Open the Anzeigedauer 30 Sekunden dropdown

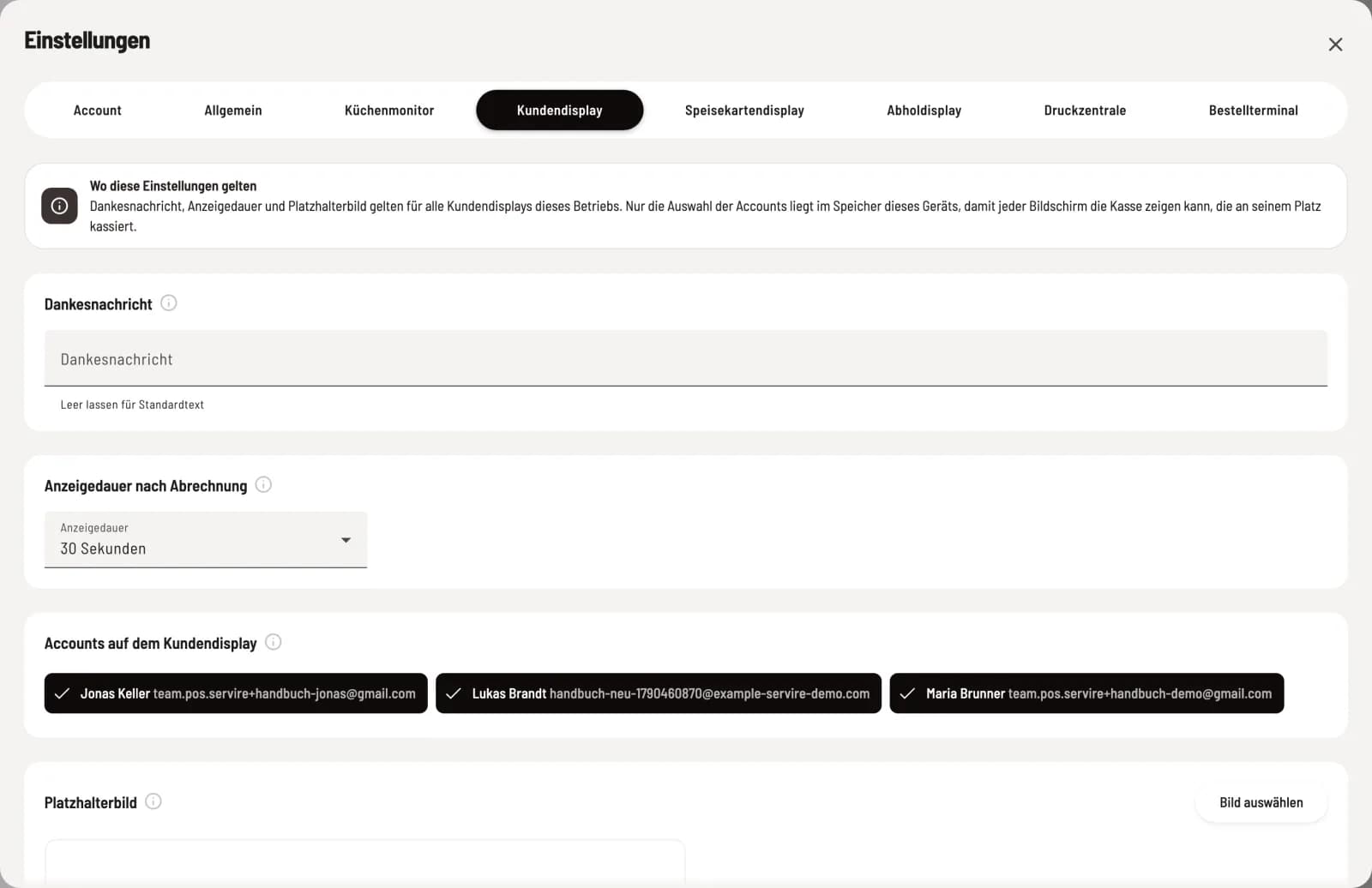coord(206,540)
